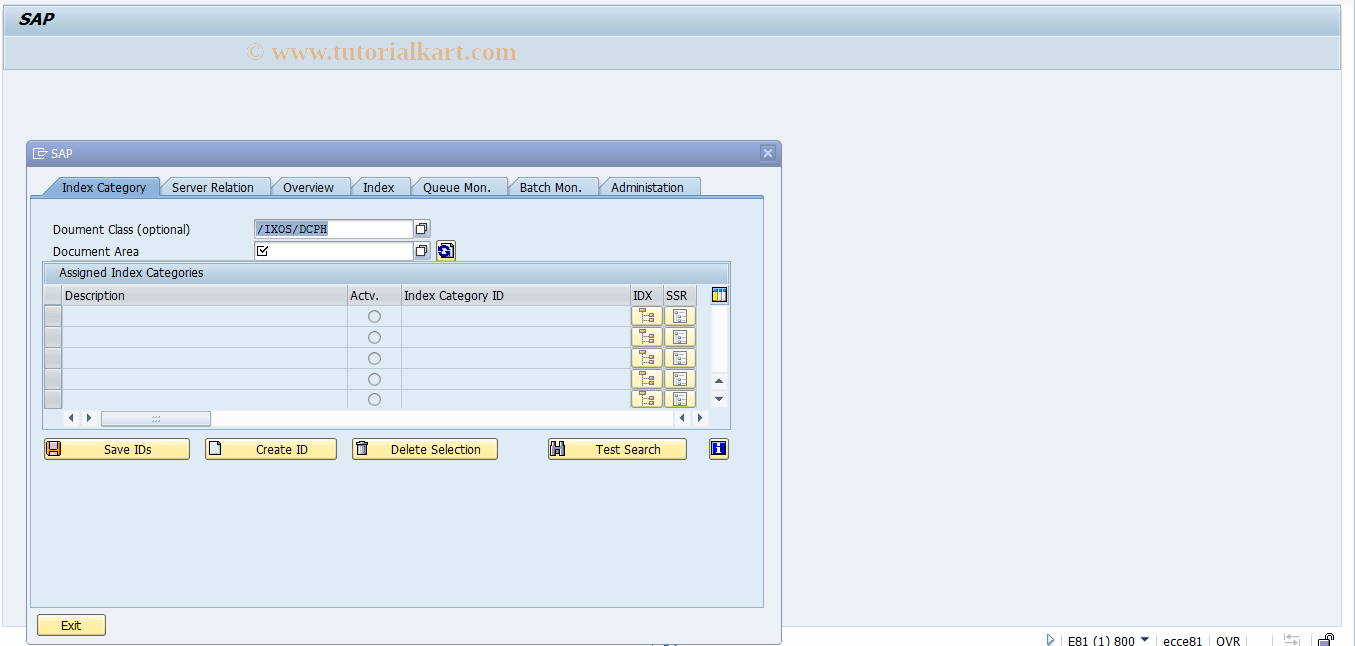Expand the status bar details arrow

(x=1050, y=640)
